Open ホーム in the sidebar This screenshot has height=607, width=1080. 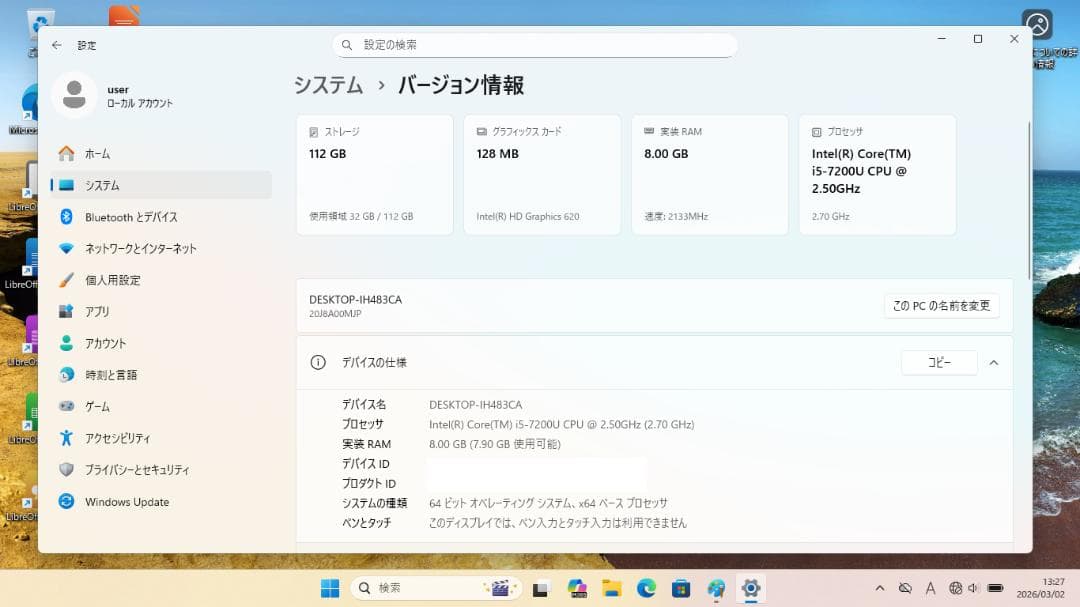point(161,154)
